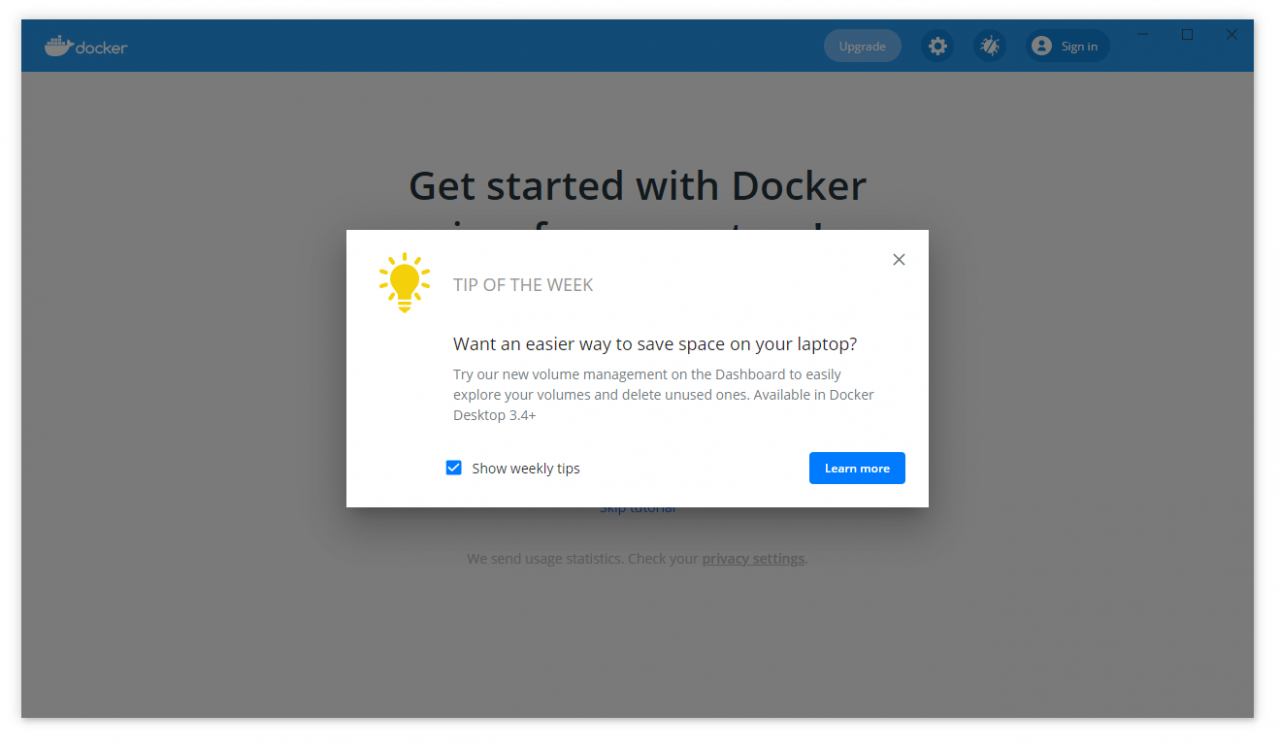This screenshot has width=1280, height=746.
Task: Open the Troubleshoot bug icon in the header
Action: pyautogui.click(x=989, y=45)
